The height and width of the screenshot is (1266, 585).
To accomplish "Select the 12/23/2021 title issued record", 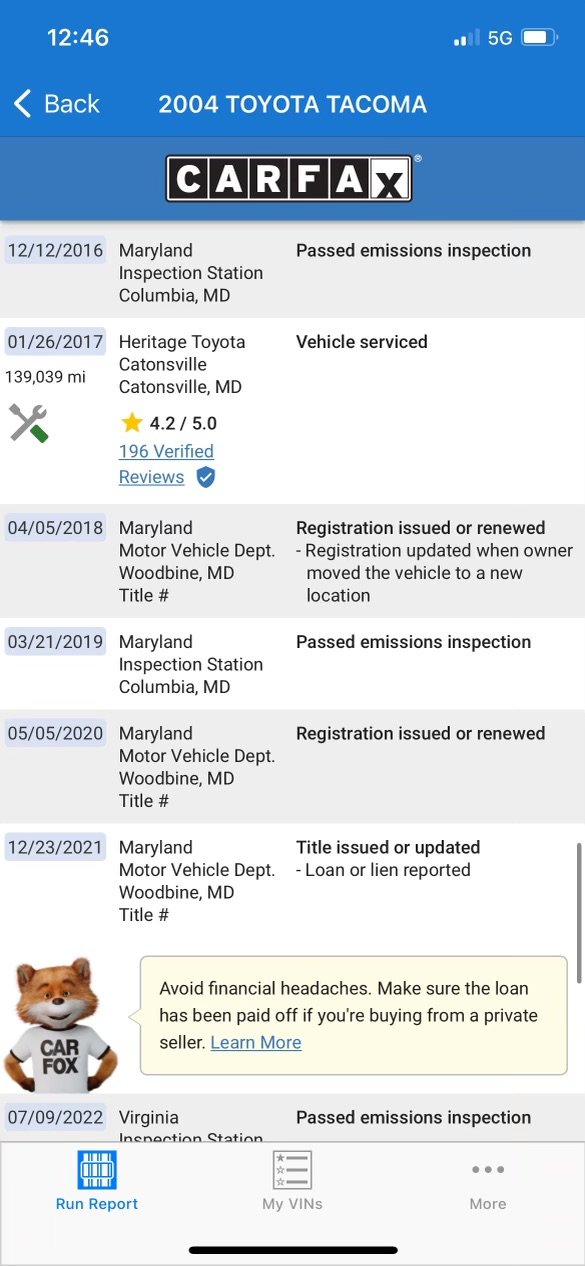I will pyautogui.click(x=292, y=880).
